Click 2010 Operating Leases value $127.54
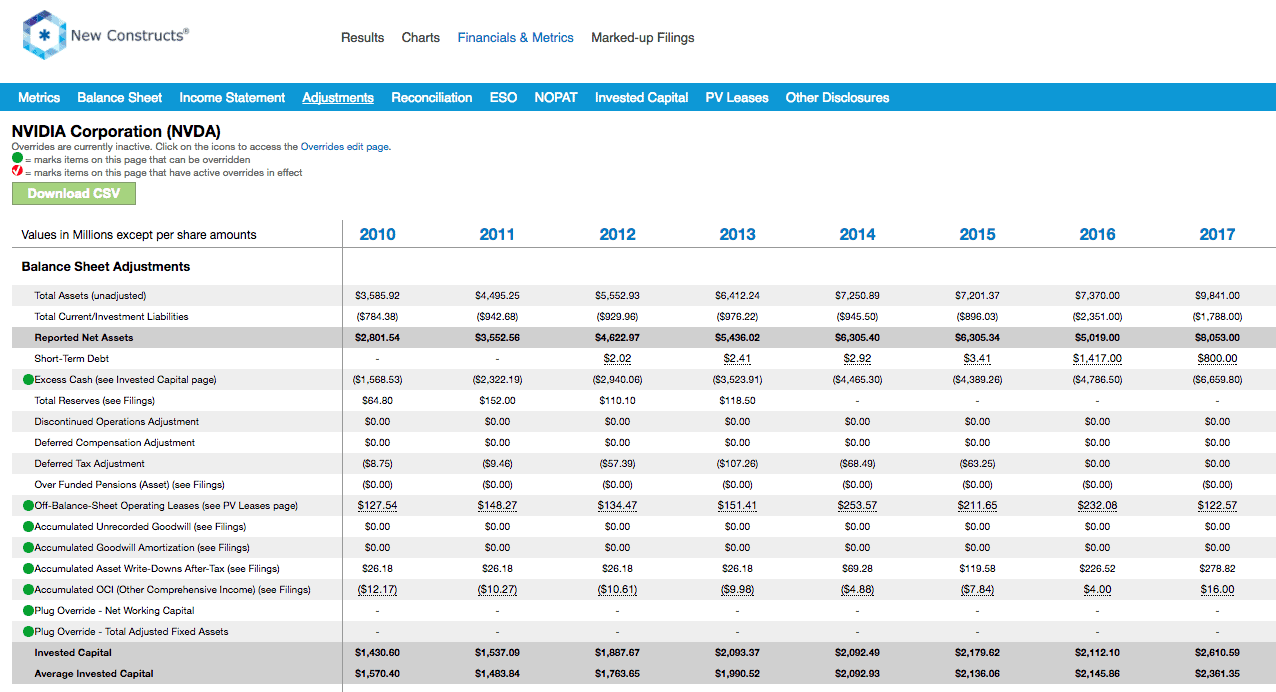The width and height of the screenshot is (1276, 692). pyautogui.click(x=377, y=506)
